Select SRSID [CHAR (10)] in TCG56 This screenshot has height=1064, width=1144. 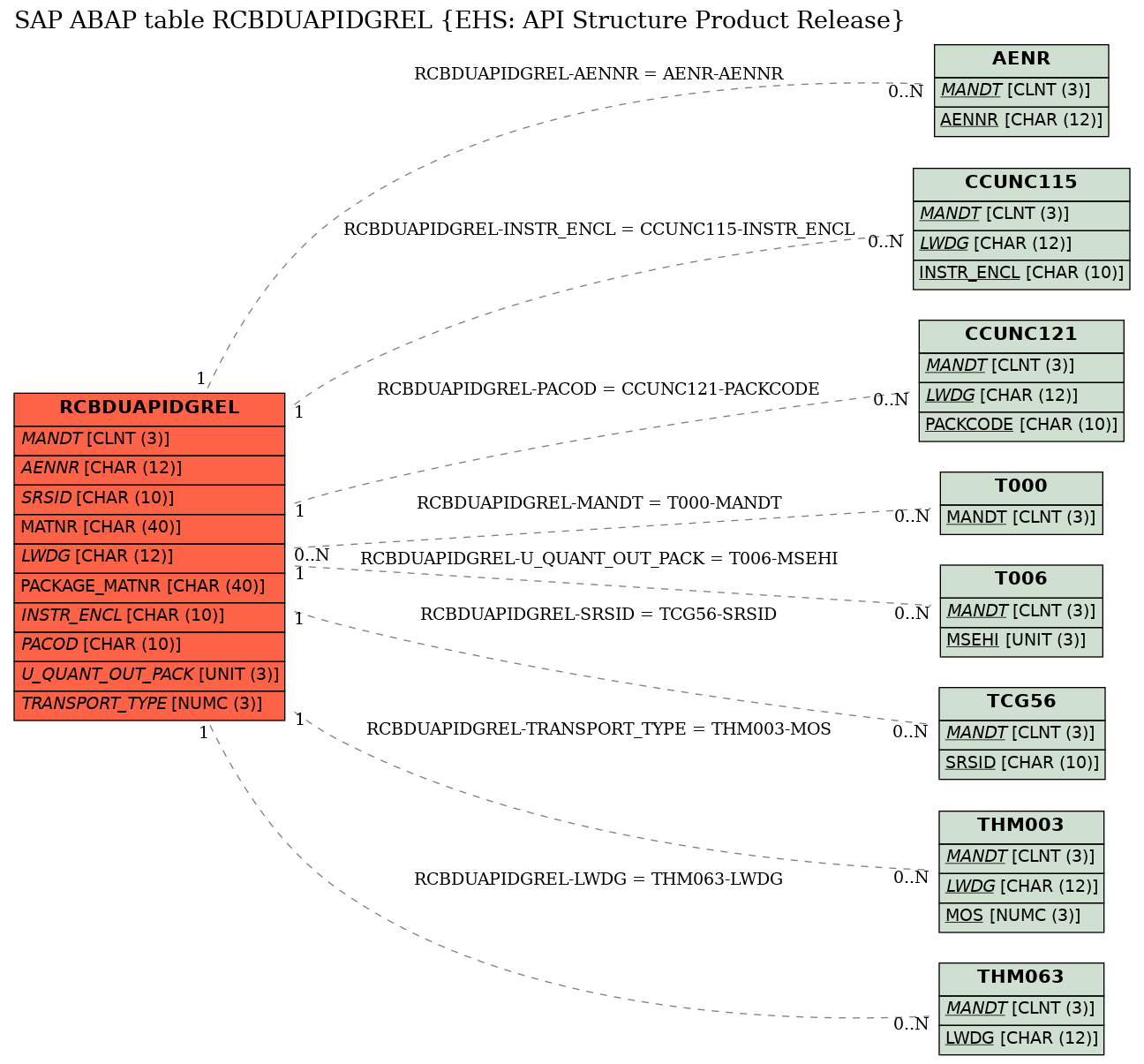pyautogui.click(x=1021, y=764)
